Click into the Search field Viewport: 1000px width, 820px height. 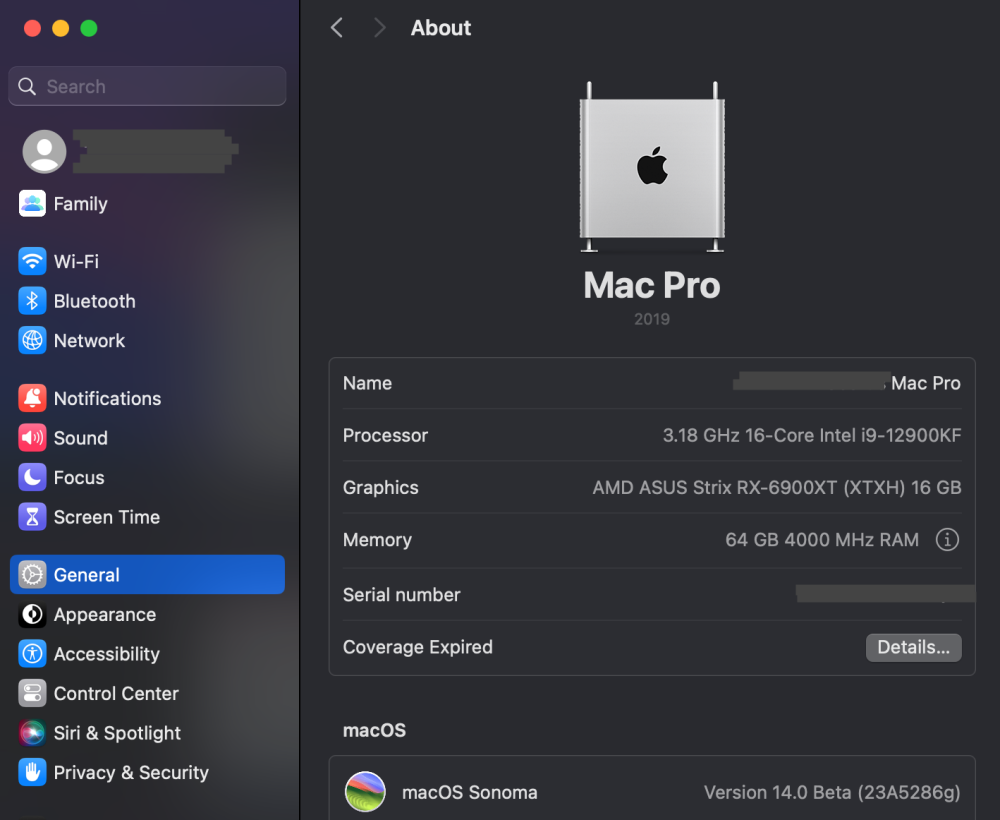point(147,86)
